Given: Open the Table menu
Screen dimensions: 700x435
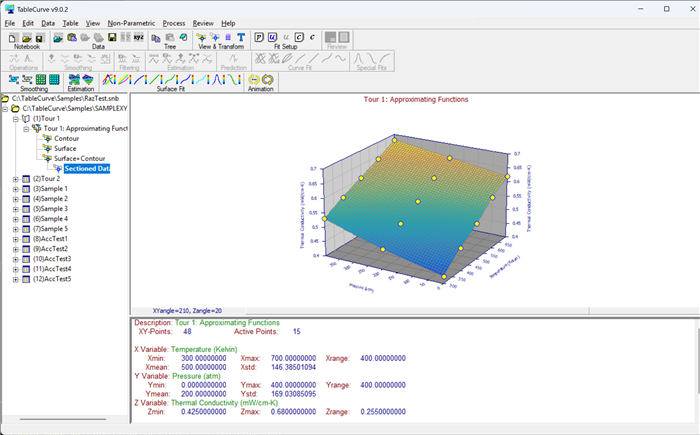Looking at the screenshot, I should click(70, 23).
